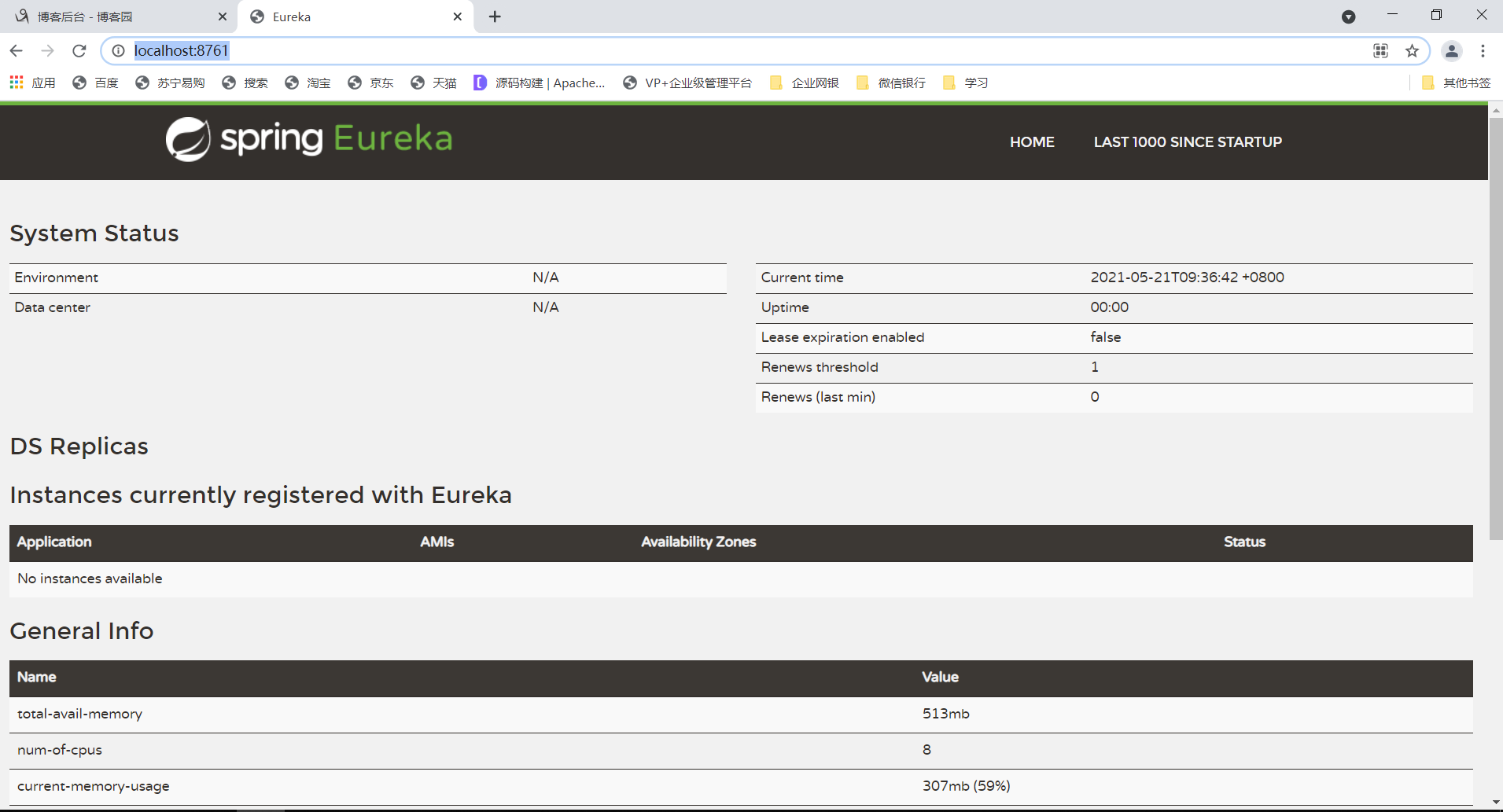Screen dimensions: 1503x812
Task: Click the DS Replicas heading
Action: [79, 446]
